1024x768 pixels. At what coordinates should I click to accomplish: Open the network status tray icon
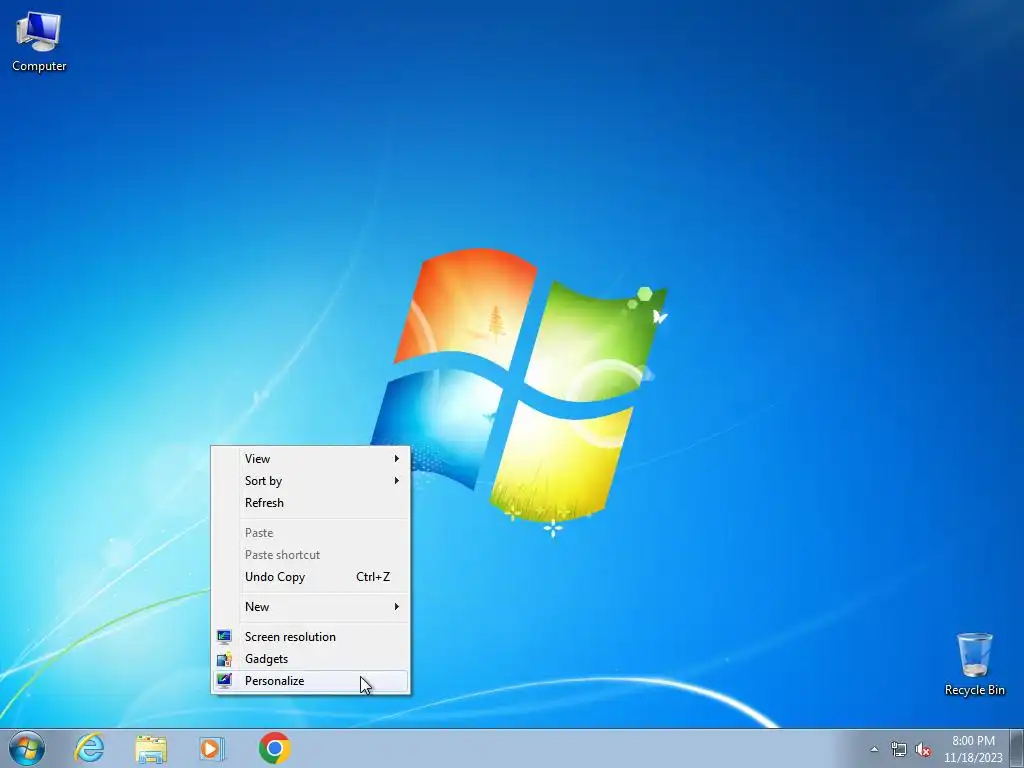pyautogui.click(x=899, y=749)
